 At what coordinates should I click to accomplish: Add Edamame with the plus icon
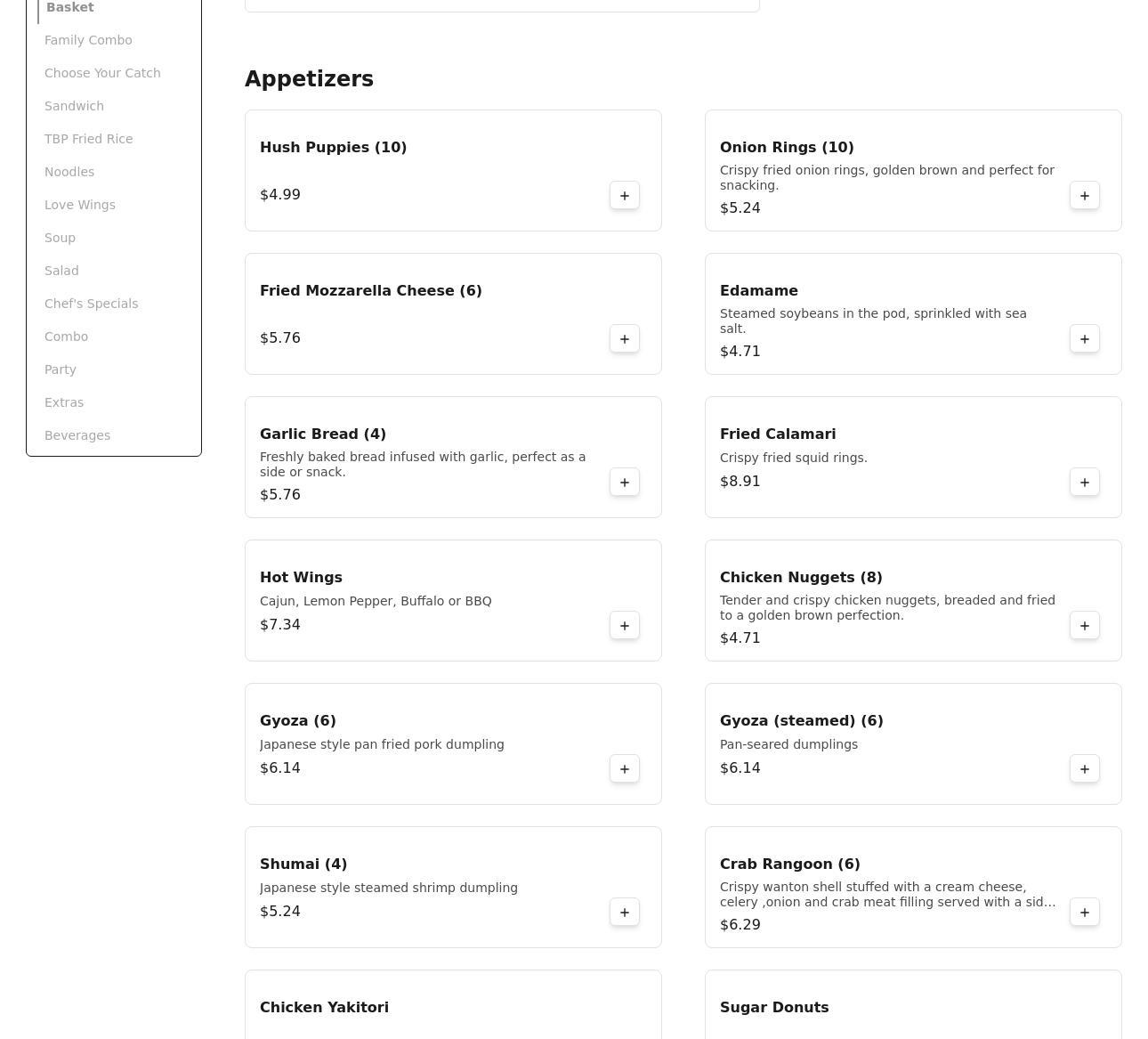tap(1084, 339)
